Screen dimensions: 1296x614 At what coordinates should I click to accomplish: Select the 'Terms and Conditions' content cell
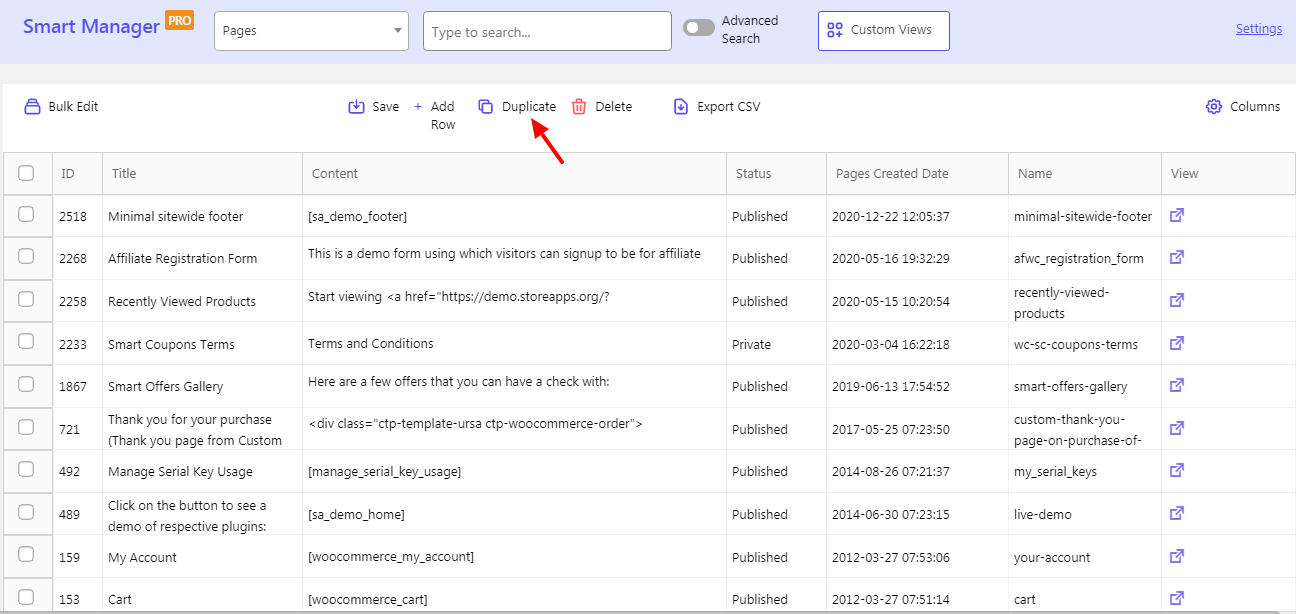tap(514, 344)
